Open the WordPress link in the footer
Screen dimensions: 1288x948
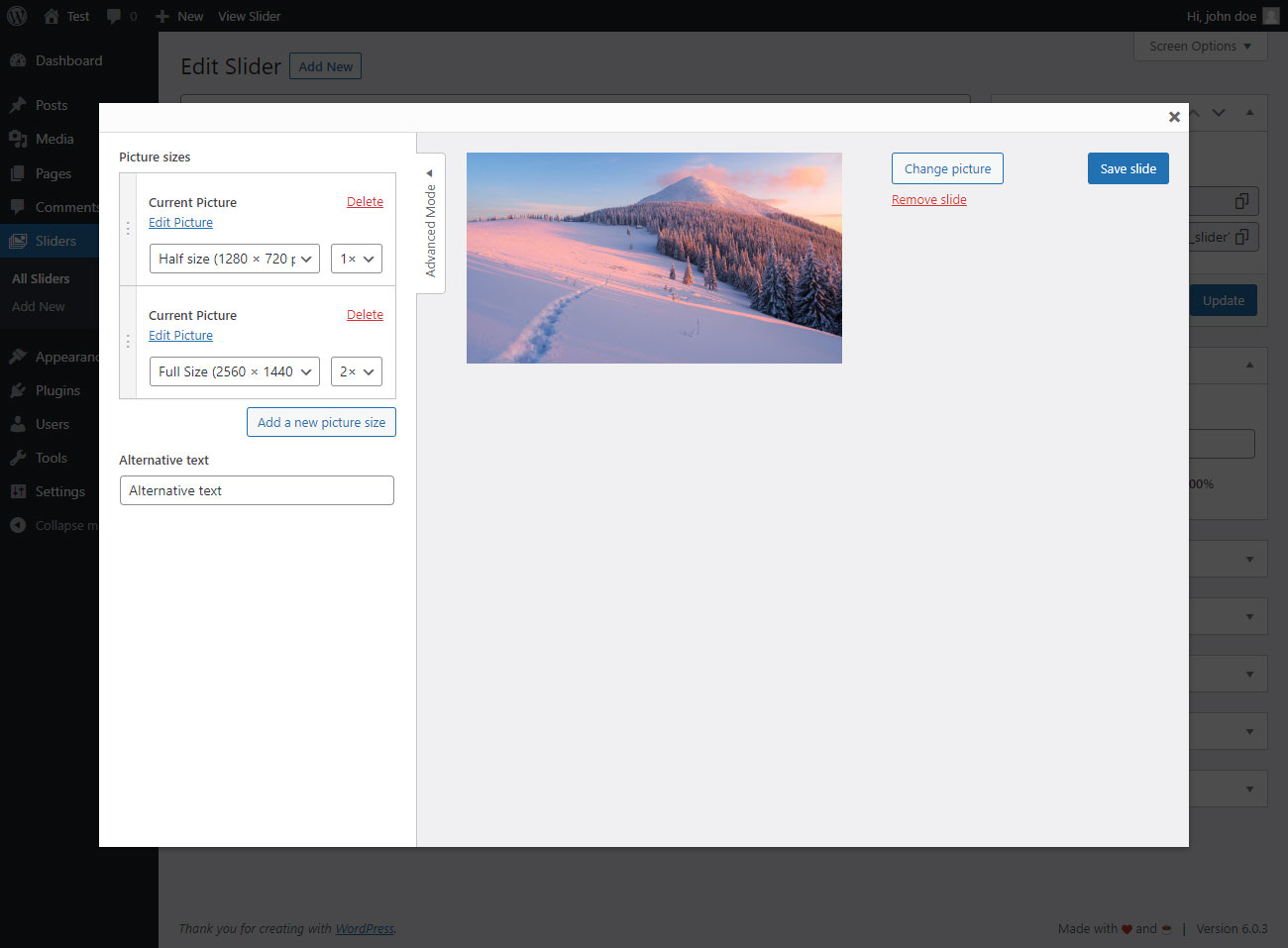365,928
